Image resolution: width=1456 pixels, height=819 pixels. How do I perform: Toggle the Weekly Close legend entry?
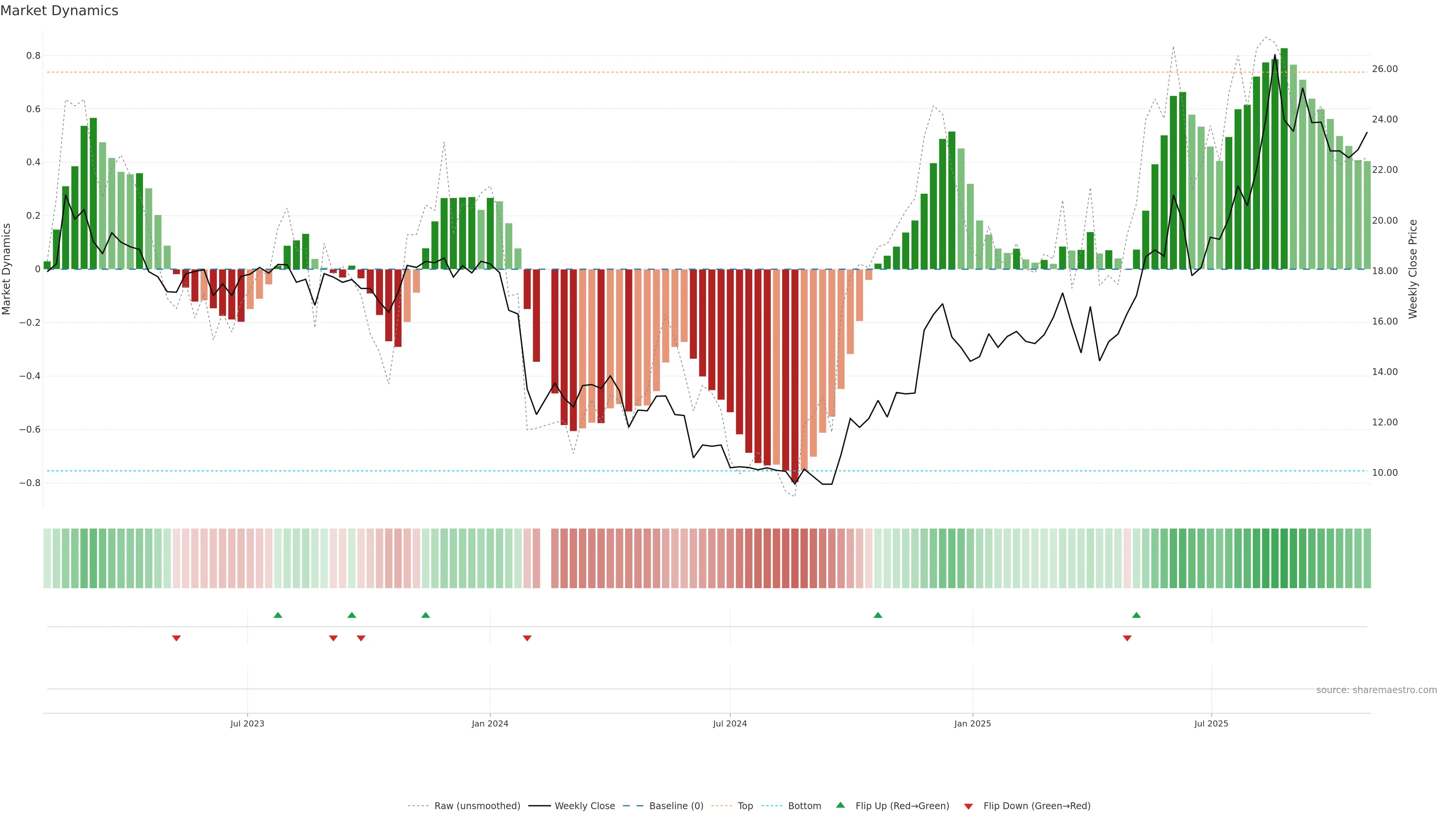pos(584,806)
